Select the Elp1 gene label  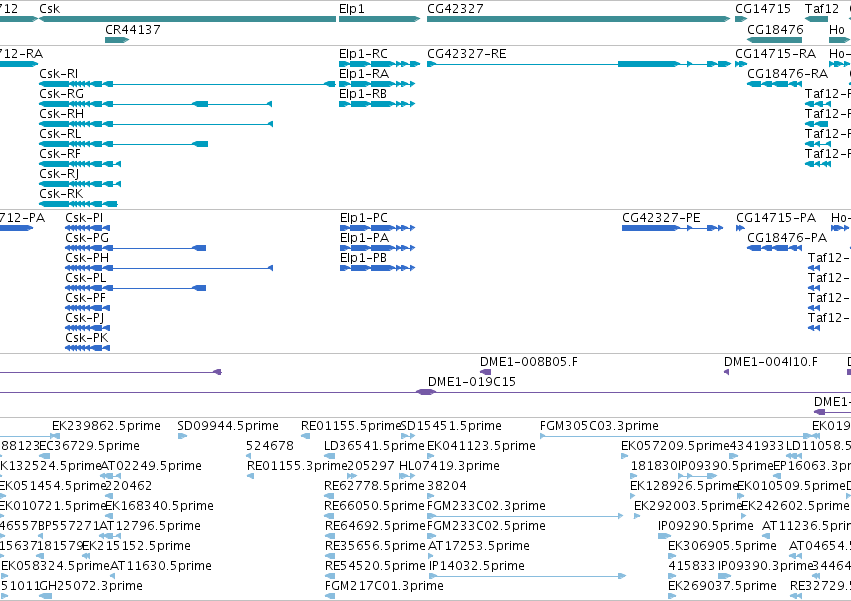[x=352, y=9]
